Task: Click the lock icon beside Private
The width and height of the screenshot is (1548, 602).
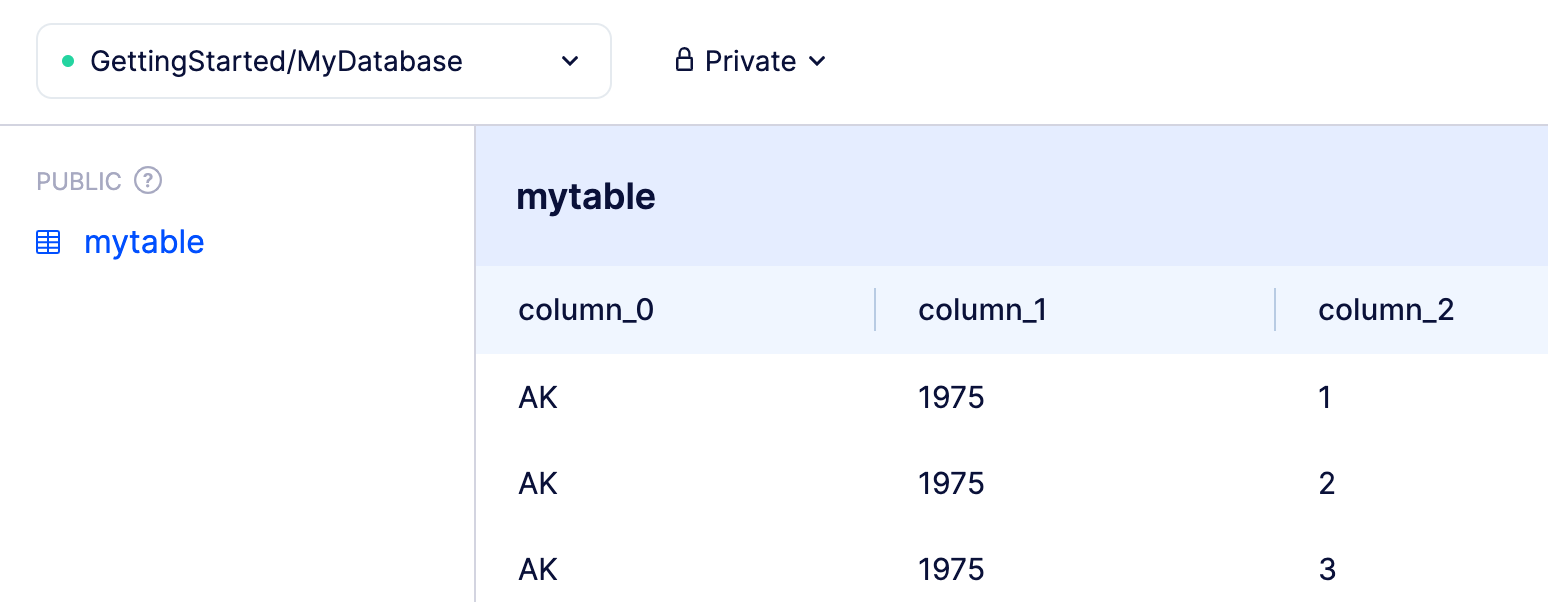Action: [x=684, y=61]
